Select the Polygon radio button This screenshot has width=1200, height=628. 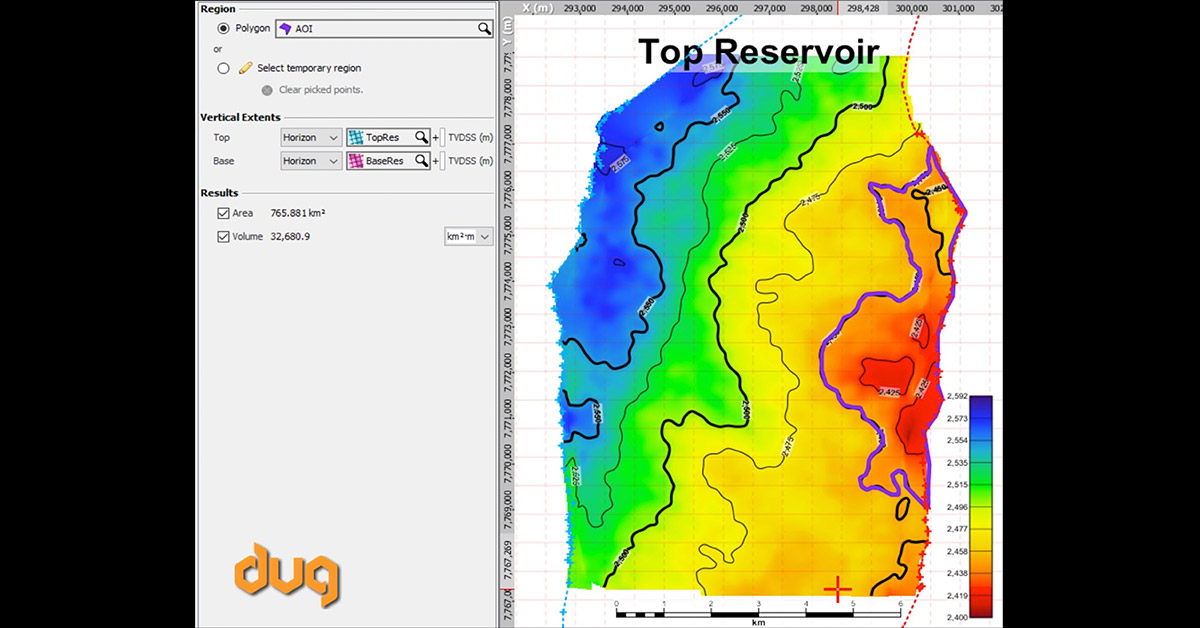click(223, 29)
